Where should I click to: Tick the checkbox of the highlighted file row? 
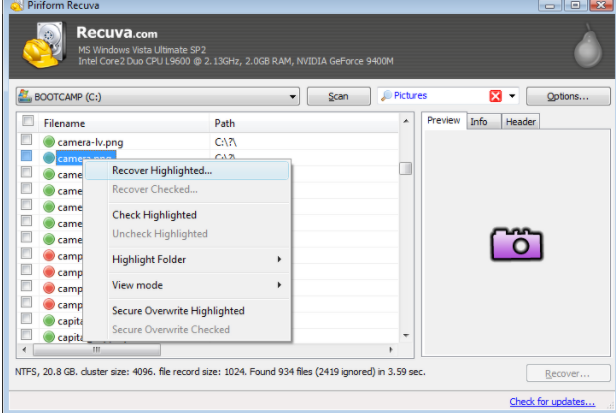(27, 158)
